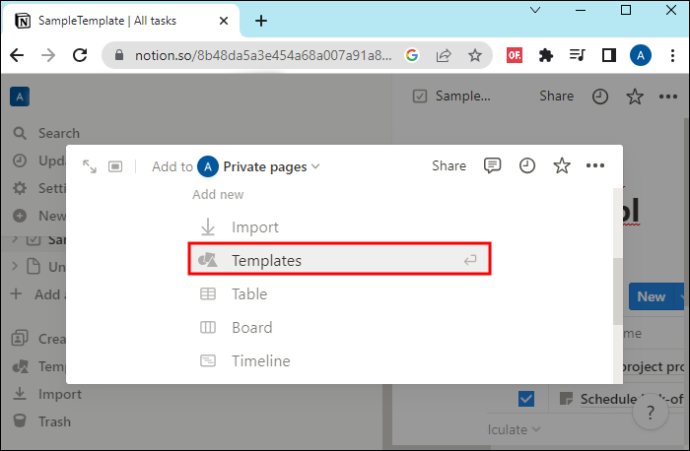
Task: Reload the Notion page
Action: [80, 55]
